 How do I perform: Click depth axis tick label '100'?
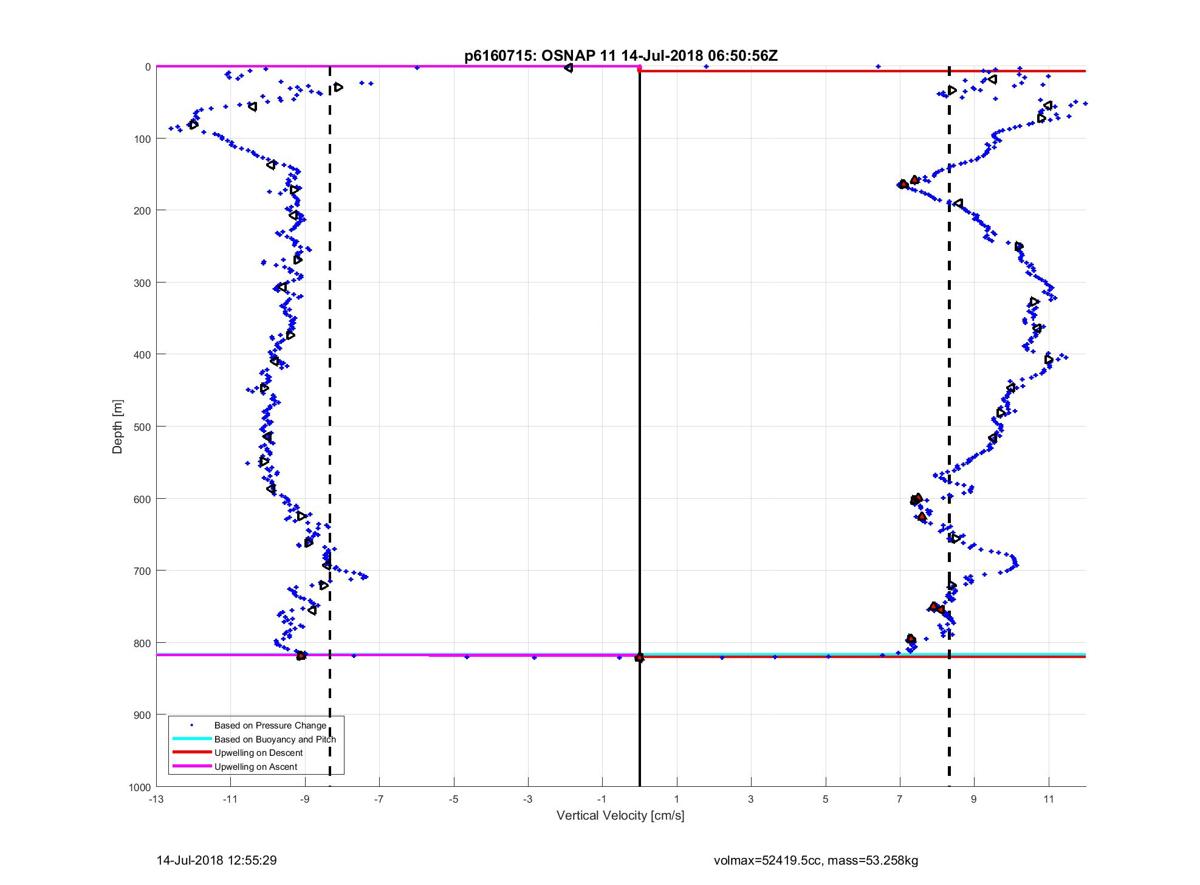(142, 139)
